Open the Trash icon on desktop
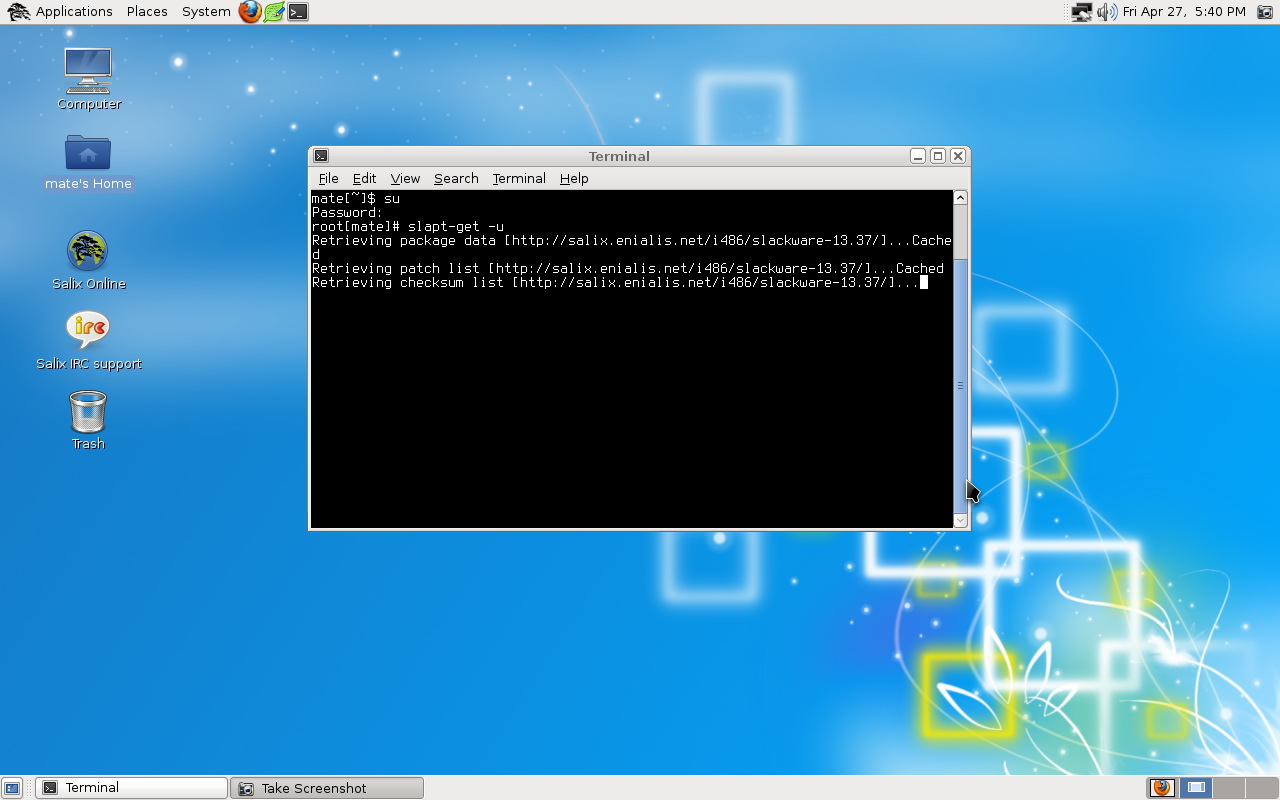Image resolution: width=1280 pixels, height=800 pixels. [x=88, y=412]
